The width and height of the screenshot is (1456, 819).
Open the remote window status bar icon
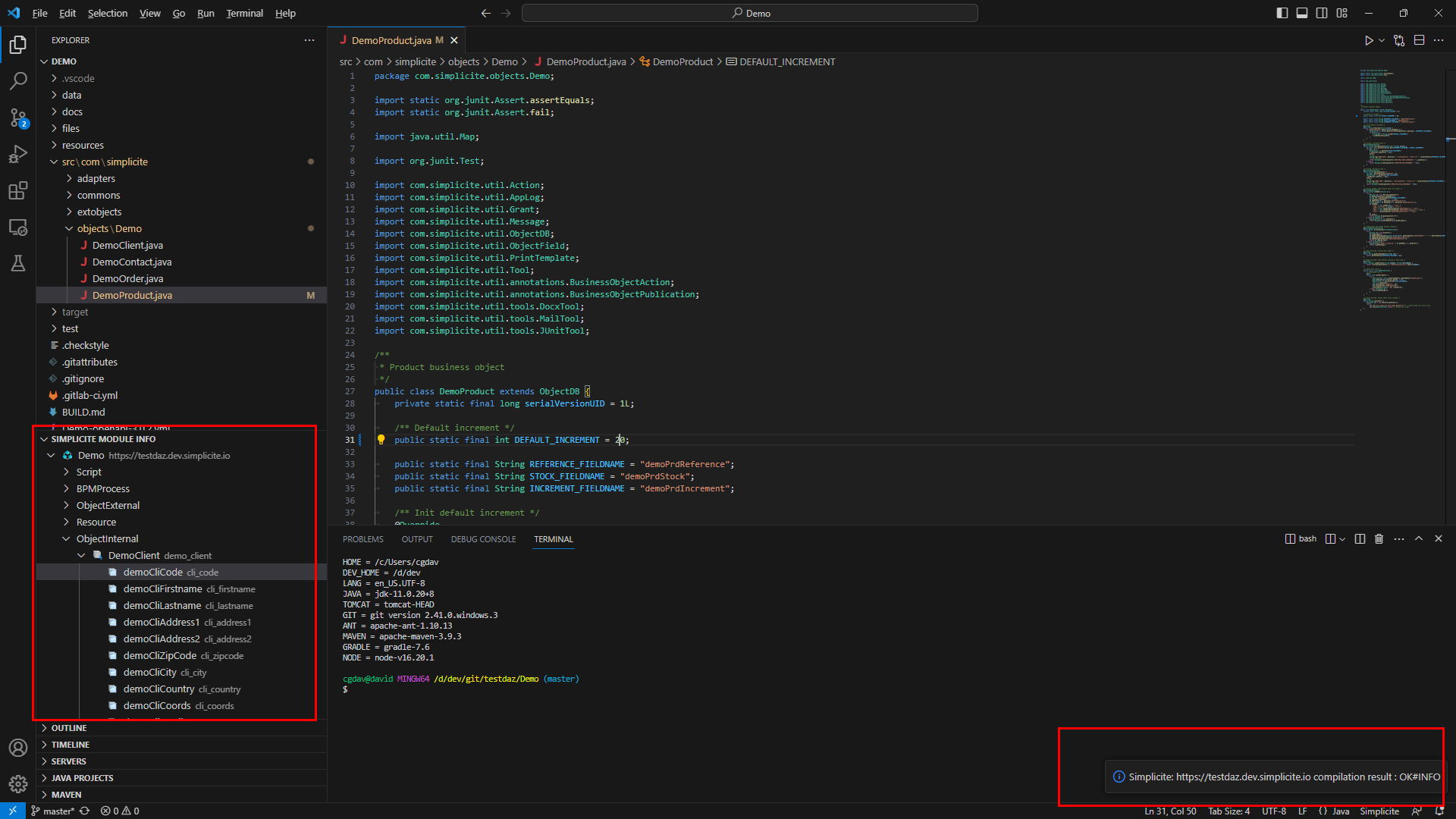point(13,811)
